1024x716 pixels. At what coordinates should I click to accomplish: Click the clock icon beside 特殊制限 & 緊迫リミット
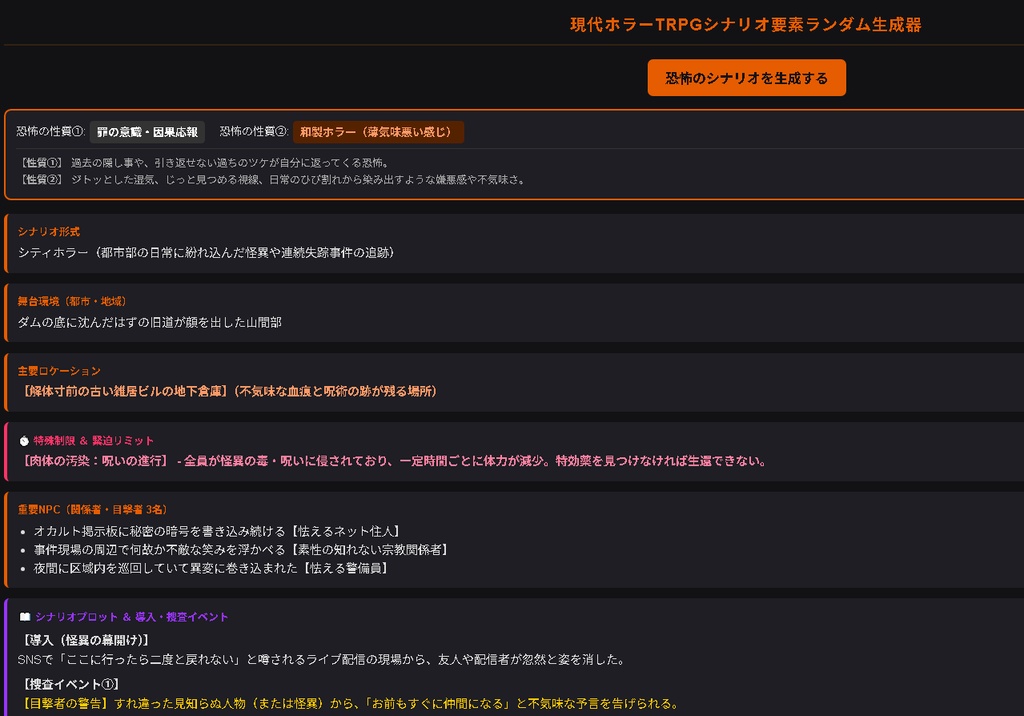[24, 441]
